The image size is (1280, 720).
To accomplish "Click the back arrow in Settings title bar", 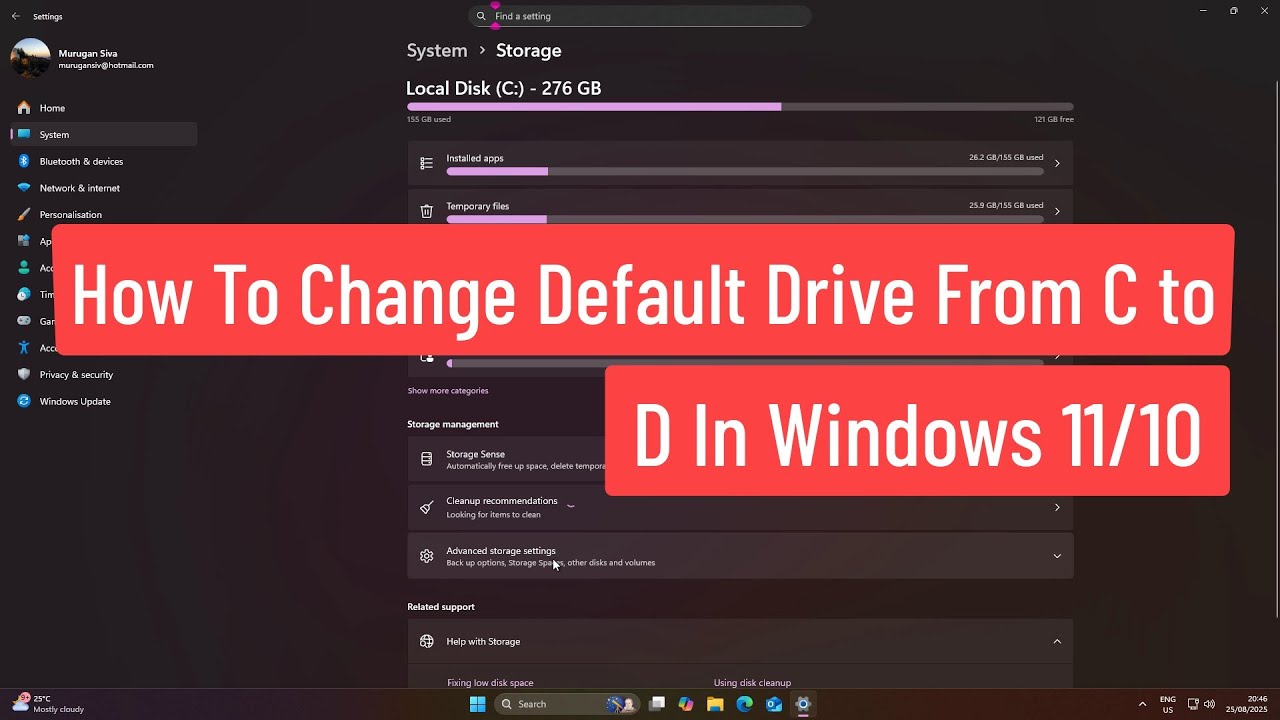I will click(x=15, y=16).
